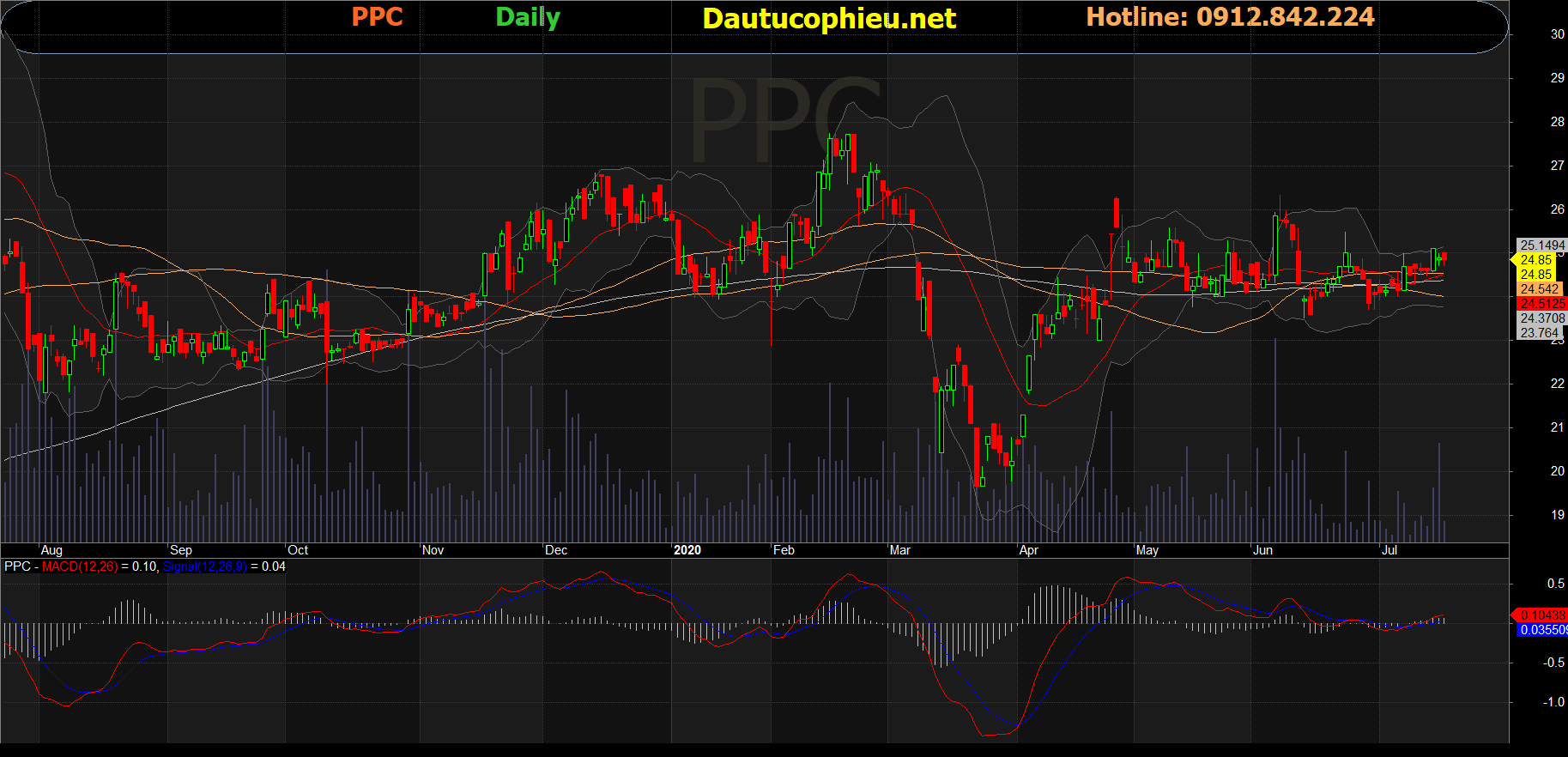Screen dimensions: 1568x757
Task: Click the Hotline phone number text
Action: 1230,17
